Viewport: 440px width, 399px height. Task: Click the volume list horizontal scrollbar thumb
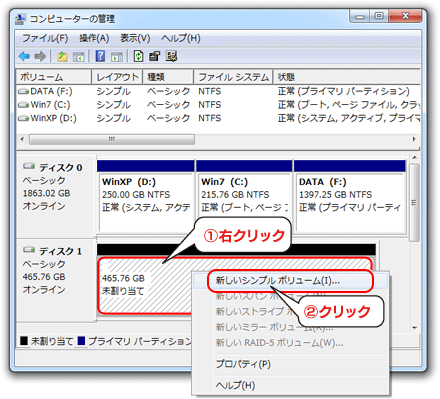point(112,139)
